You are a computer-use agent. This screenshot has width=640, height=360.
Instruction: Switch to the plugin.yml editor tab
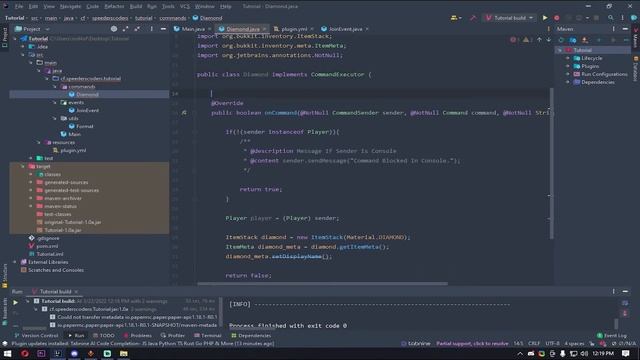pyautogui.click(x=293, y=29)
